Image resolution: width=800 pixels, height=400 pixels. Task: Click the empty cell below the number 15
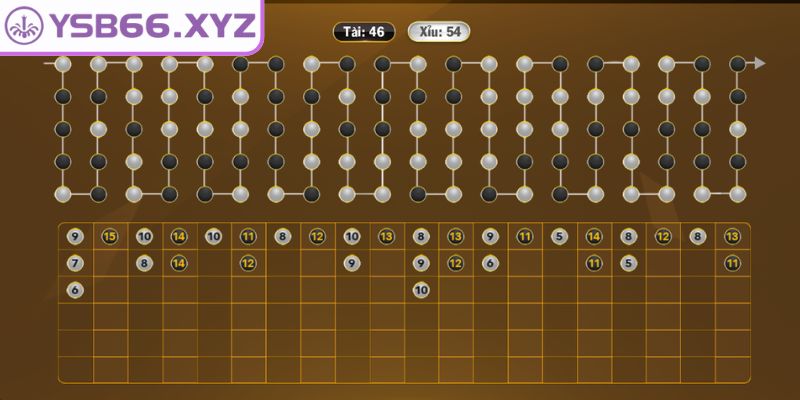110,263
